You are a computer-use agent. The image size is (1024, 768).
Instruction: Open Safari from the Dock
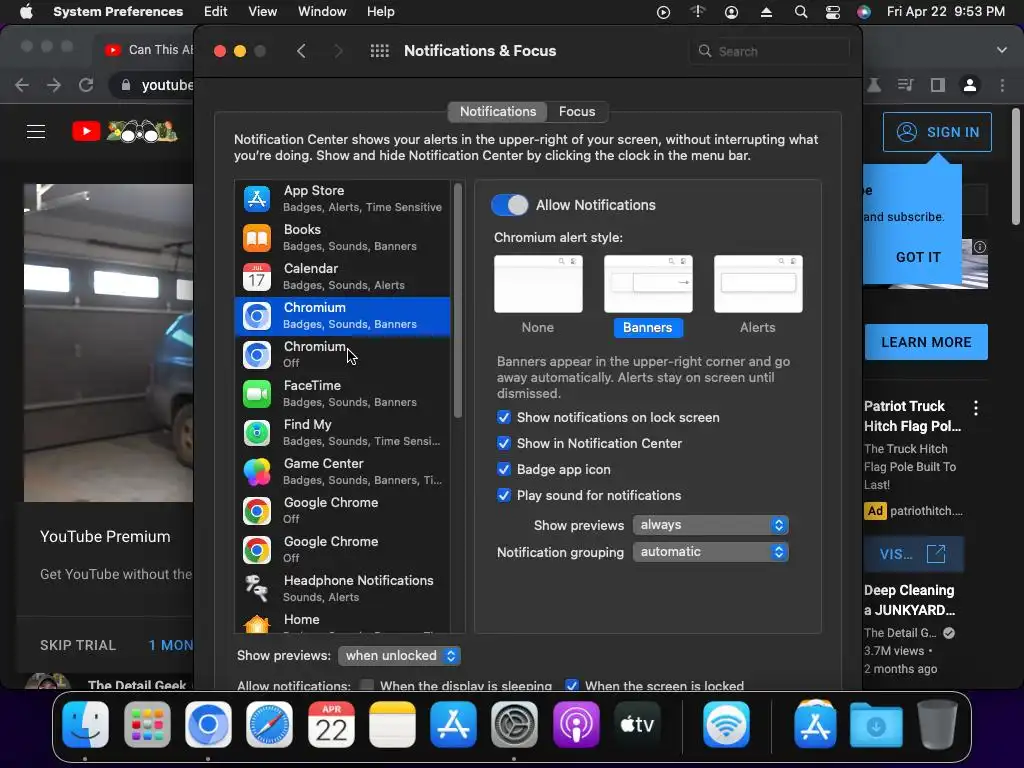coord(270,724)
